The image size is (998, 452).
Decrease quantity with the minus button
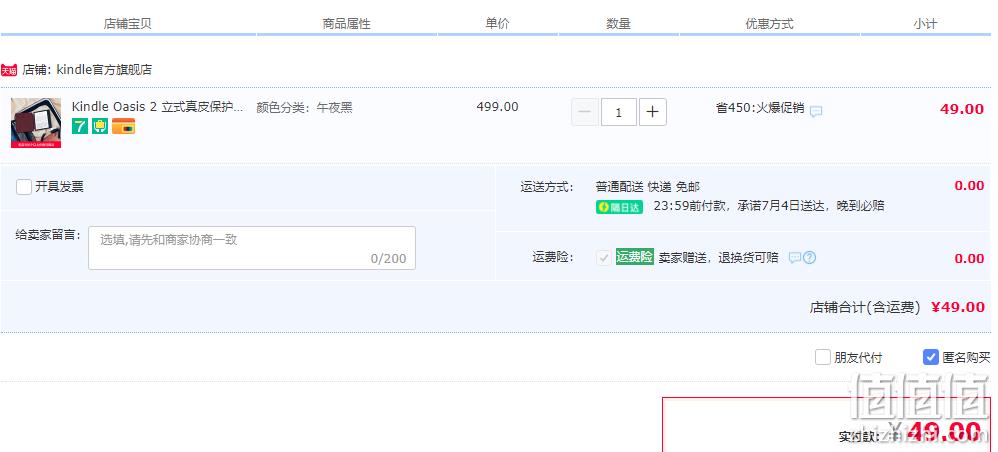coord(584,113)
